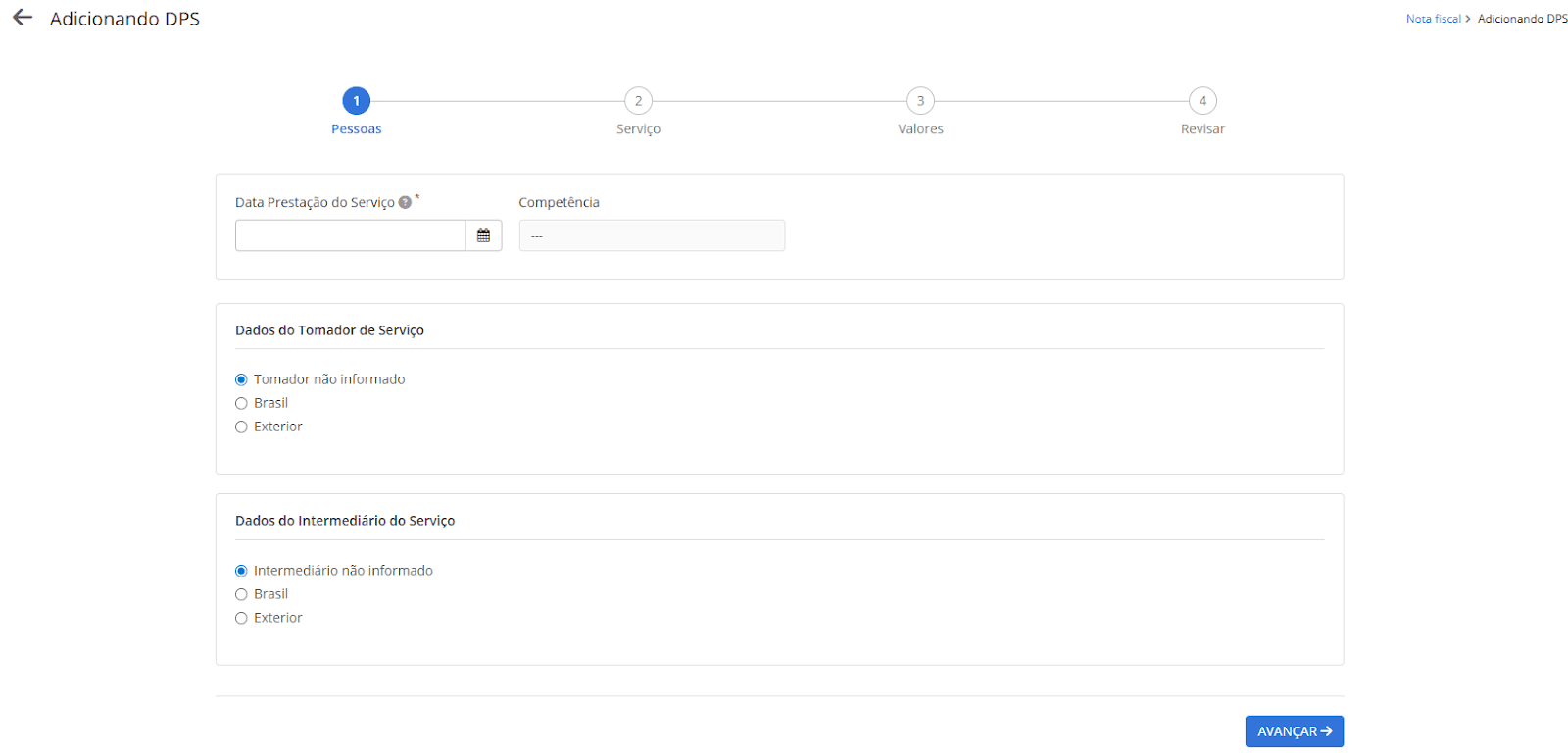Focus the Data Prestação do Serviço input

click(x=350, y=235)
